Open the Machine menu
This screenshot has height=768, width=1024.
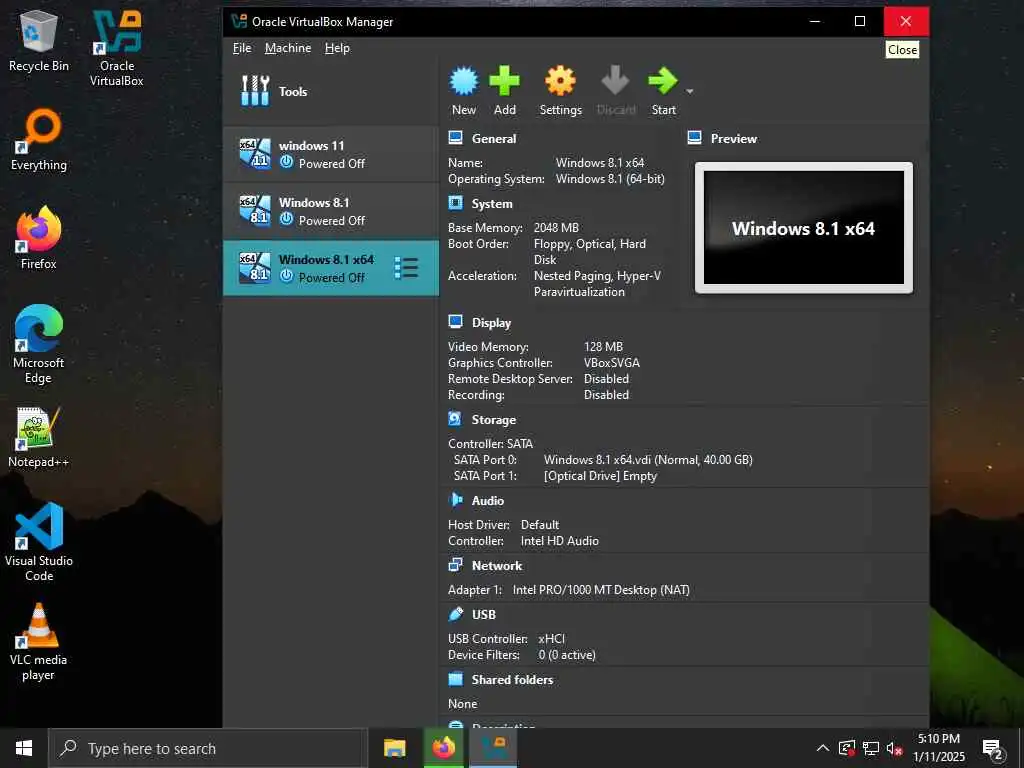[288, 48]
